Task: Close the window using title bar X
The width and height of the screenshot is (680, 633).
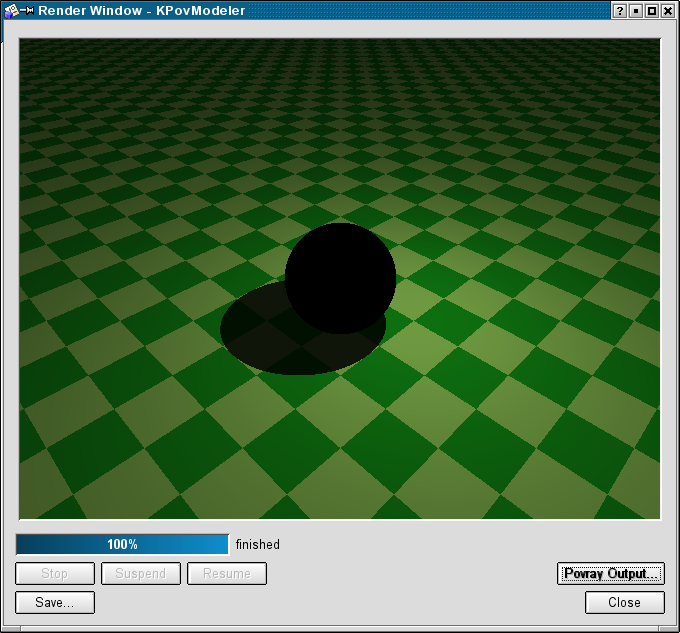Action: click(668, 10)
